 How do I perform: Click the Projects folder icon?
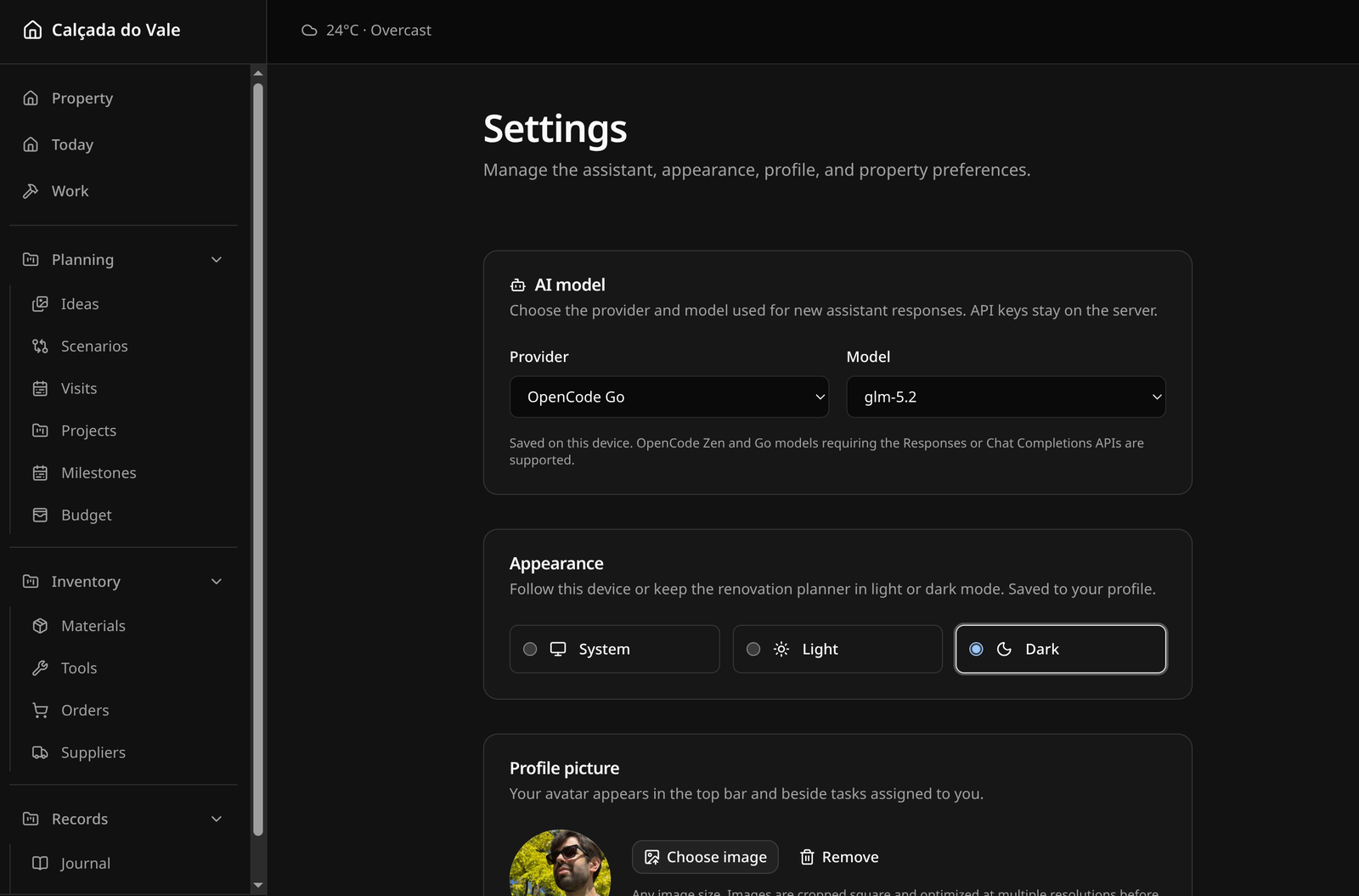pyautogui.click(x=40, y=431)
